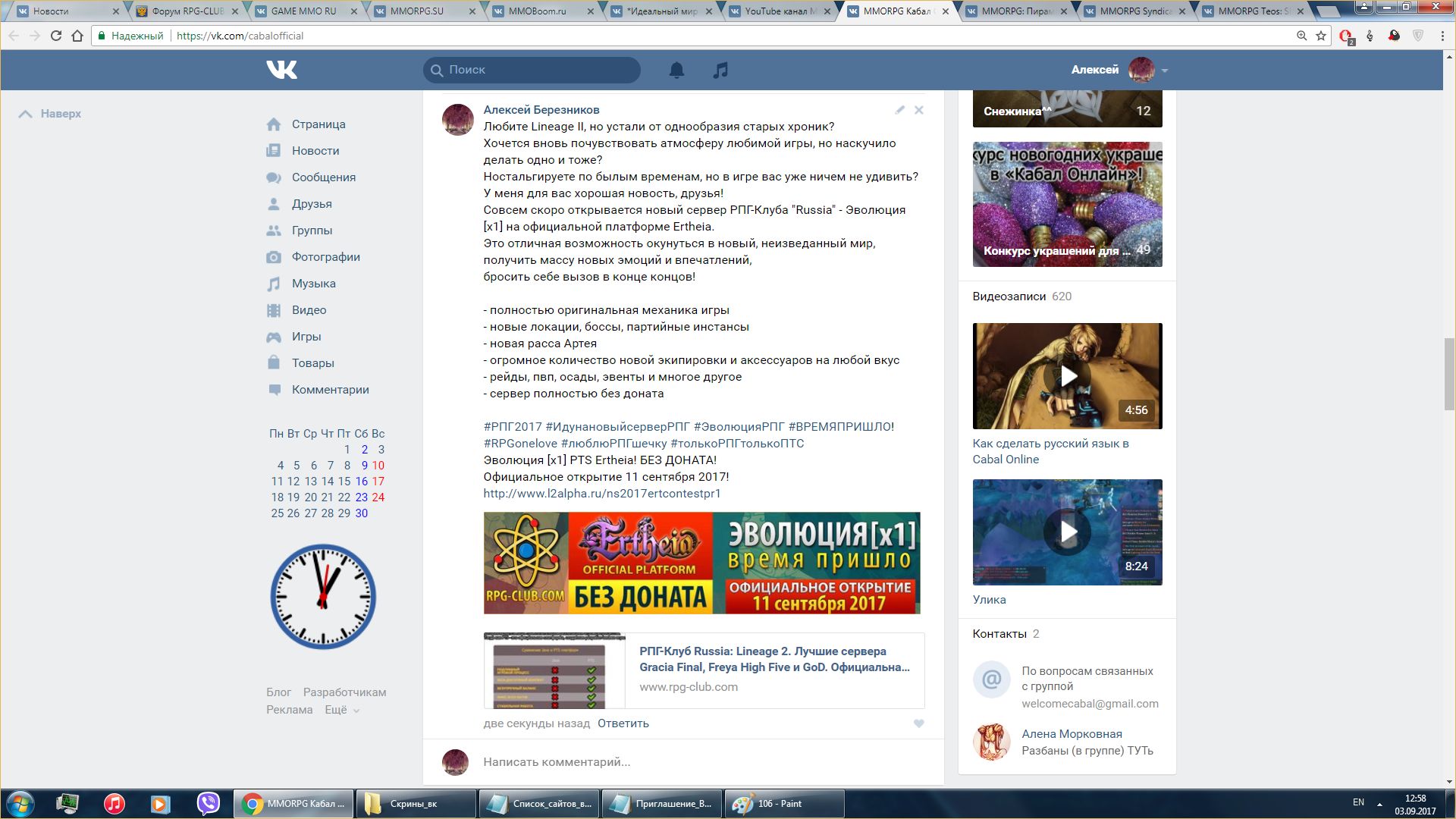Click the VK logo in header
Image resolution: width=1456 pixels, height=819 pixels.
tap(281, 70)
